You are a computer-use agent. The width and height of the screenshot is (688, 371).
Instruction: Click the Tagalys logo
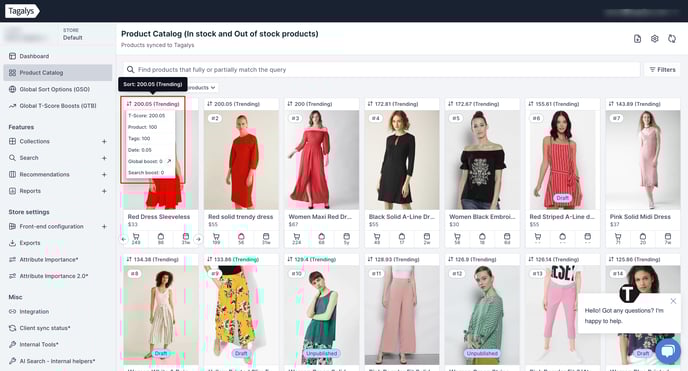(22, 11)
